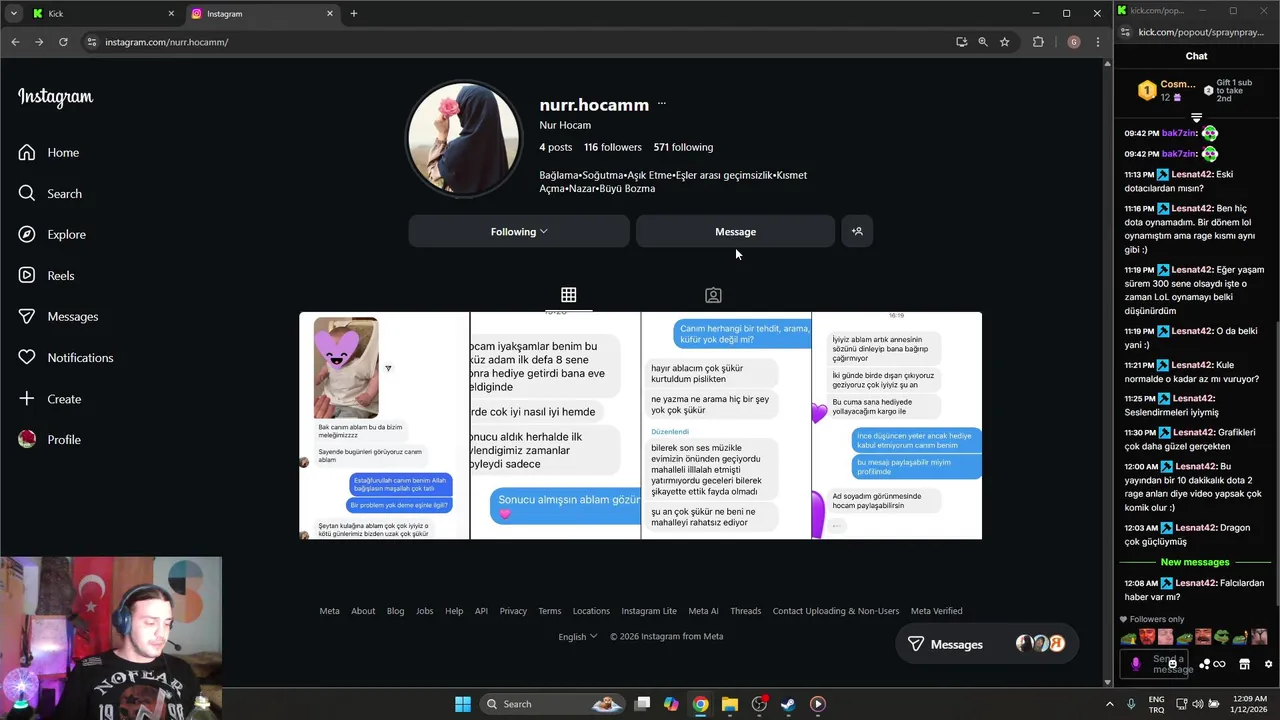
Task: Open Chrome tab search dropdown arrow
Action: tap(13, 14)
